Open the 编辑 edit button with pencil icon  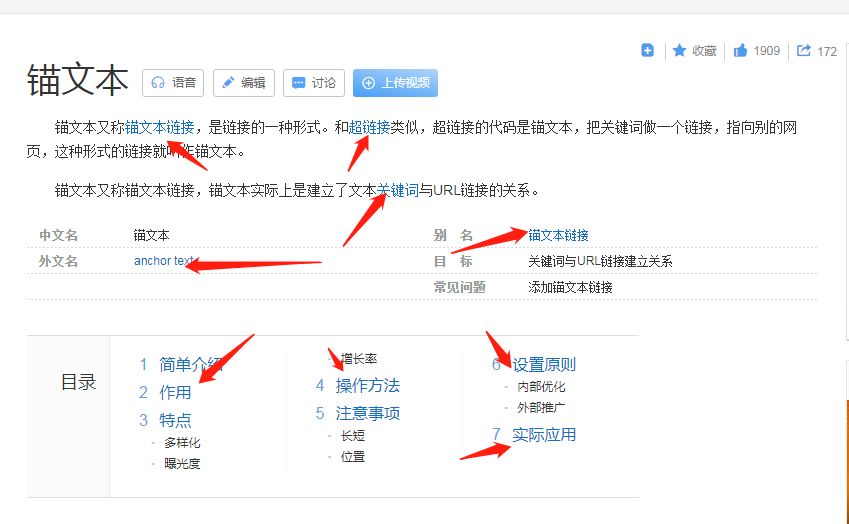pos(243,83)
